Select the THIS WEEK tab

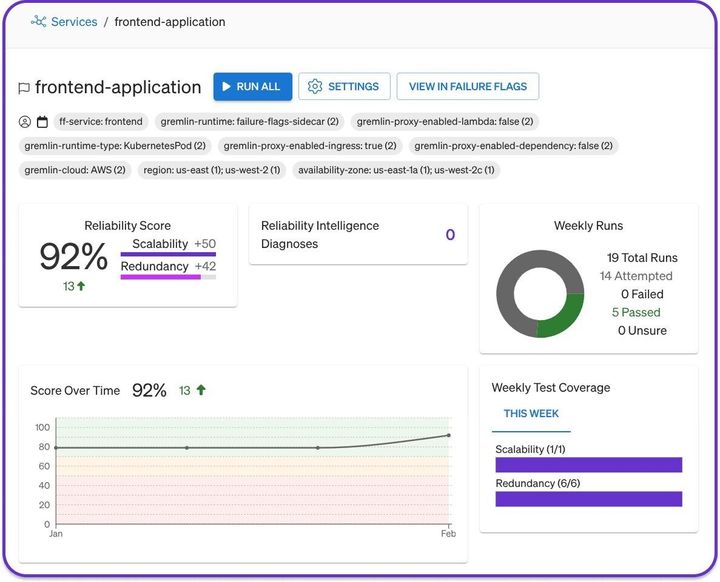[531, 414]
